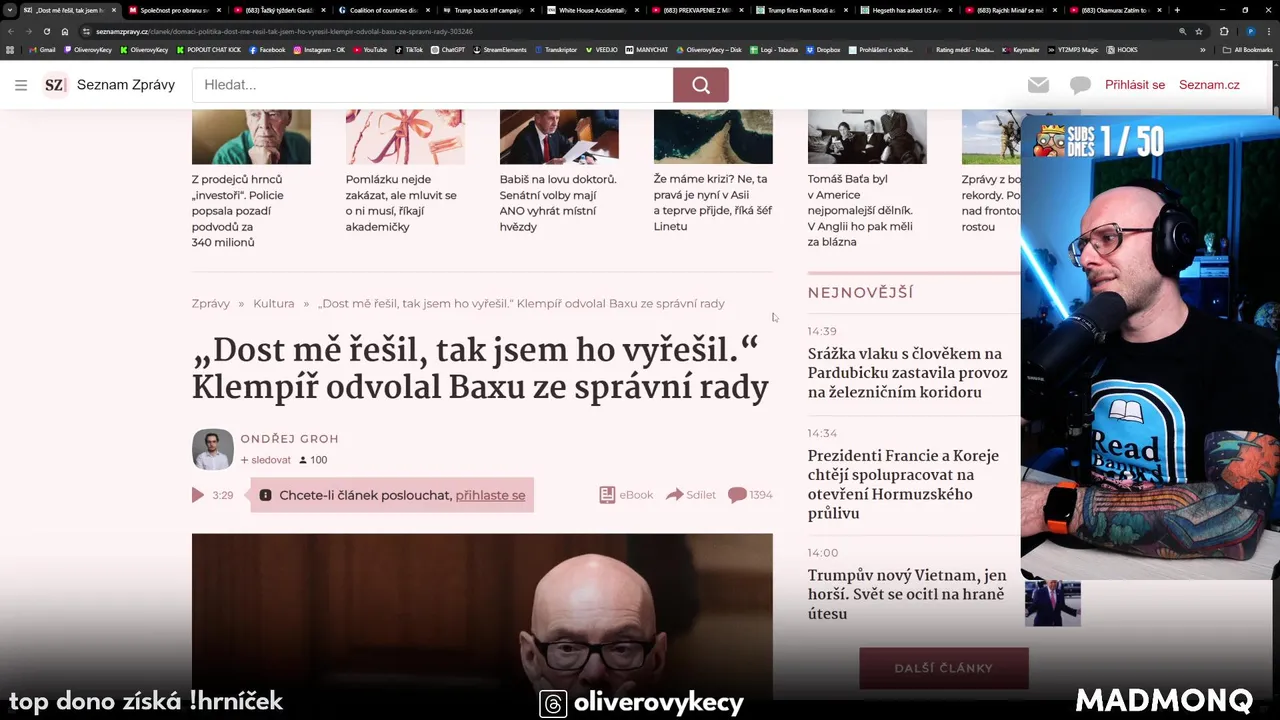Open the Pomlázku nejde zakázat thumbnail
1280x720 pixels.
coord(405,137)
